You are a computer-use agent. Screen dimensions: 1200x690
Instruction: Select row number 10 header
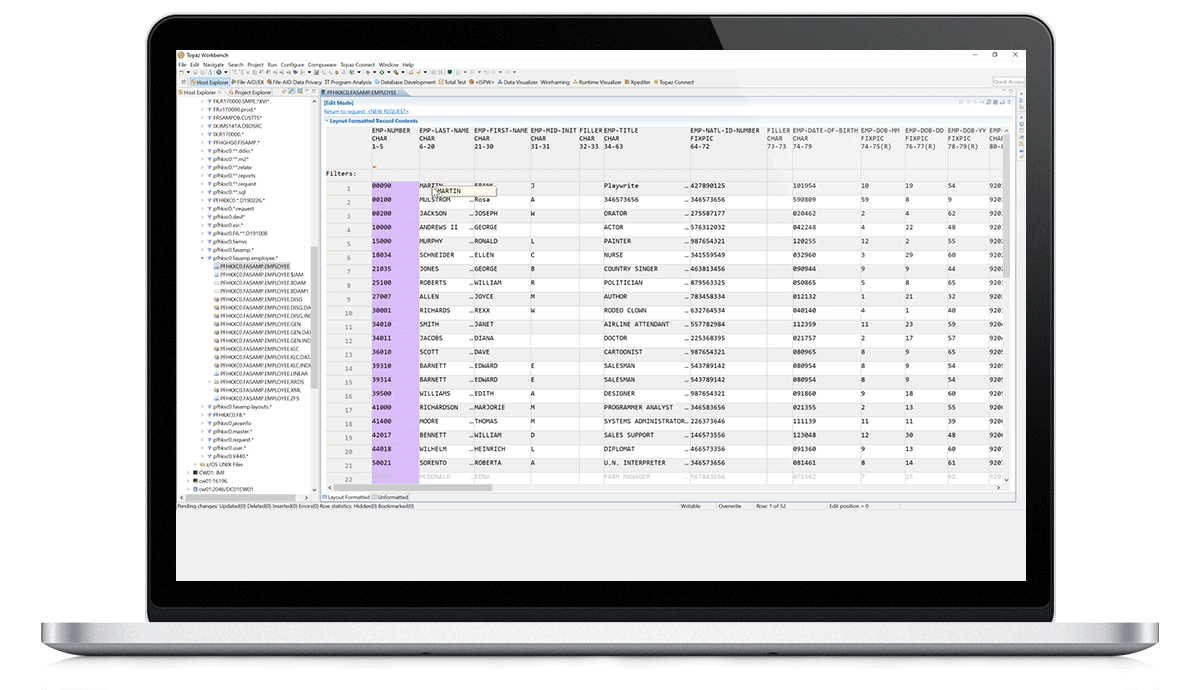(x=348, y=312)
